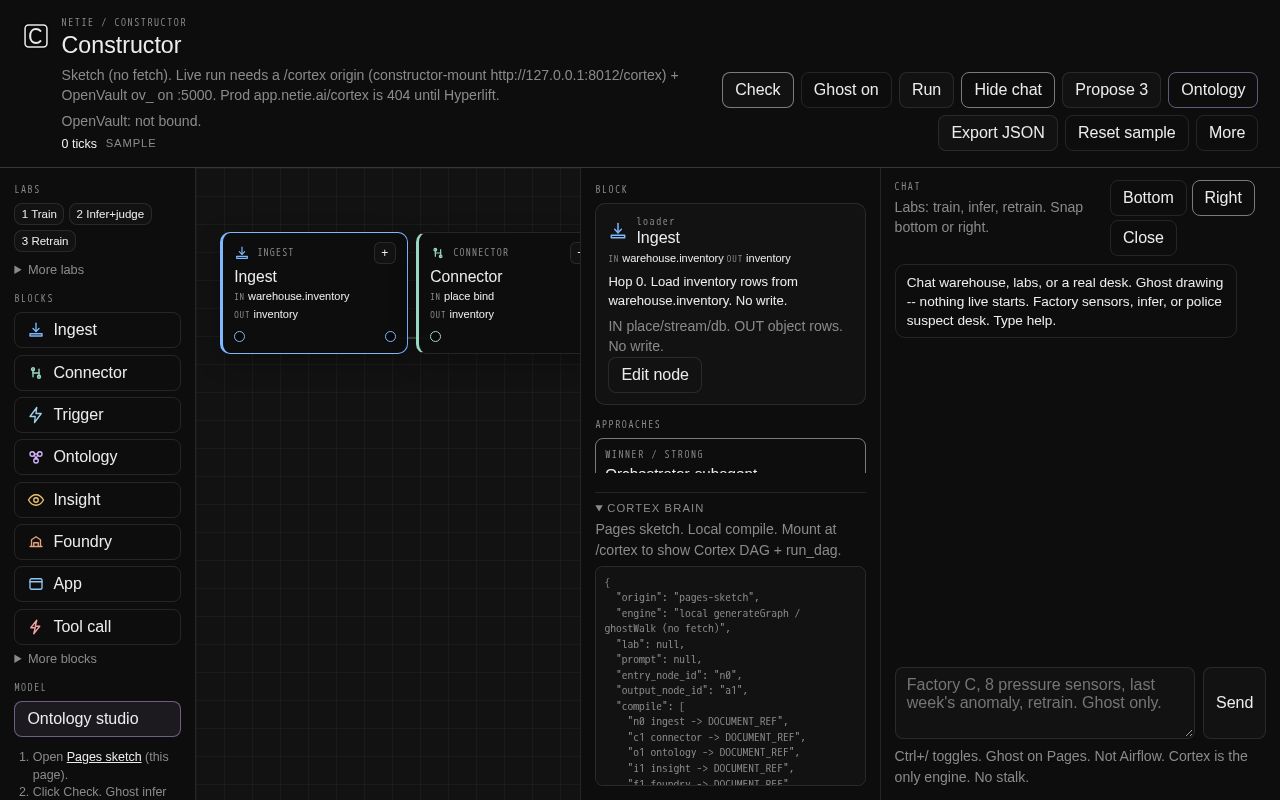Click the Connector node's icon on canvas

tap(438, 253)
